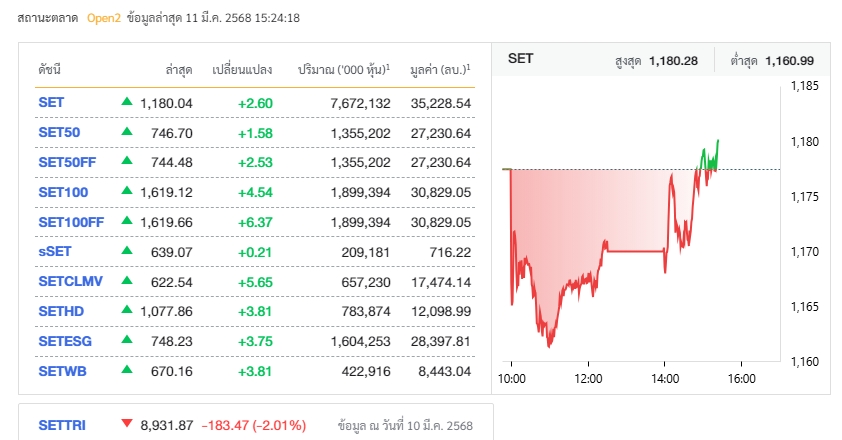Click the SET index link
The width and height of the screenshot is (842, 440).
(50, 103)
